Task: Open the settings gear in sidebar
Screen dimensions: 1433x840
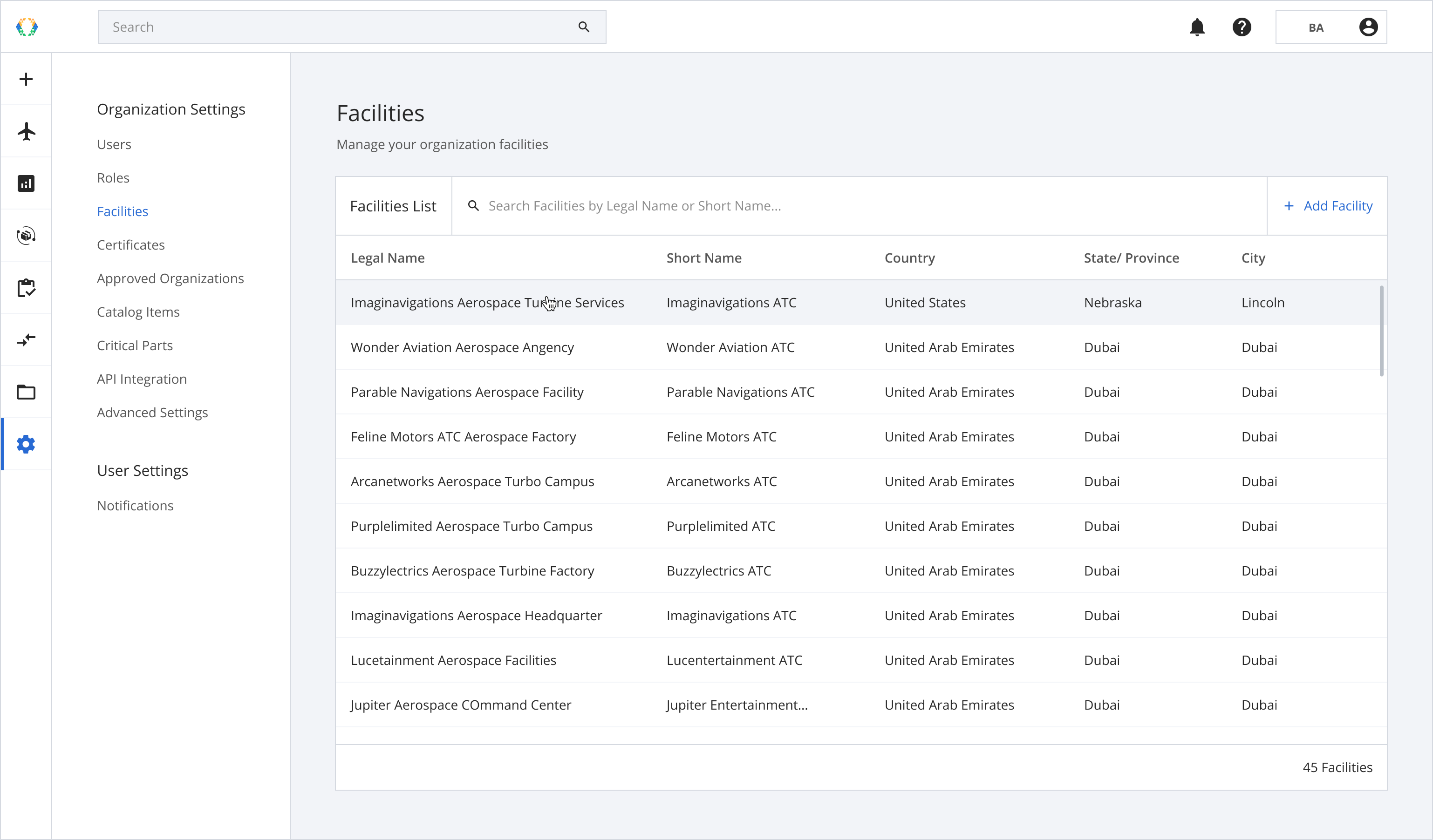Action: tap(26, 444)
